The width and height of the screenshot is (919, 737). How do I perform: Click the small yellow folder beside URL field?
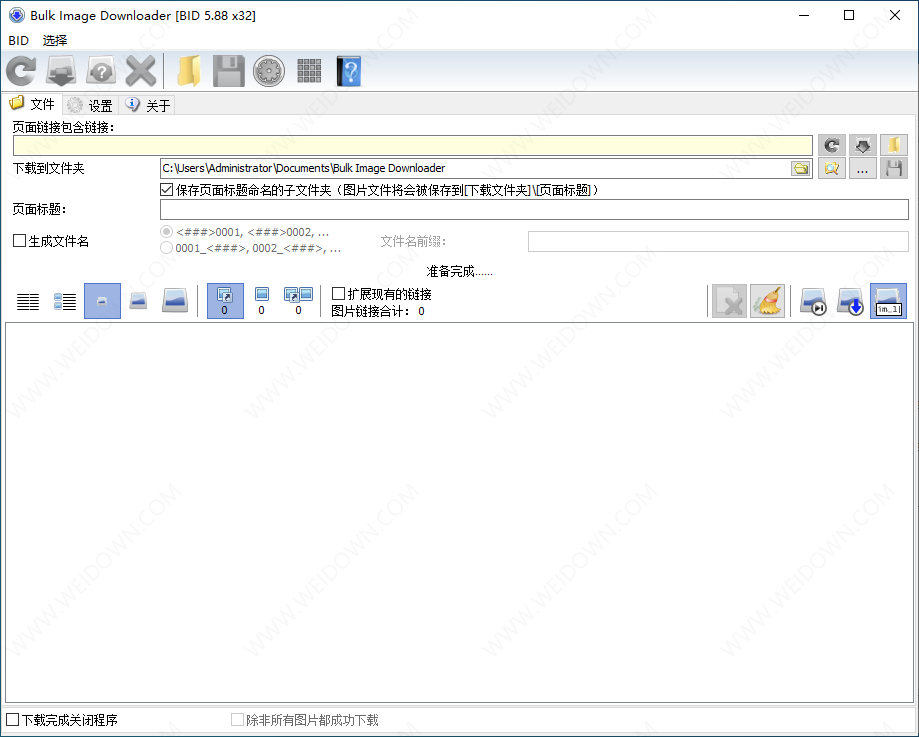(894, 145)
